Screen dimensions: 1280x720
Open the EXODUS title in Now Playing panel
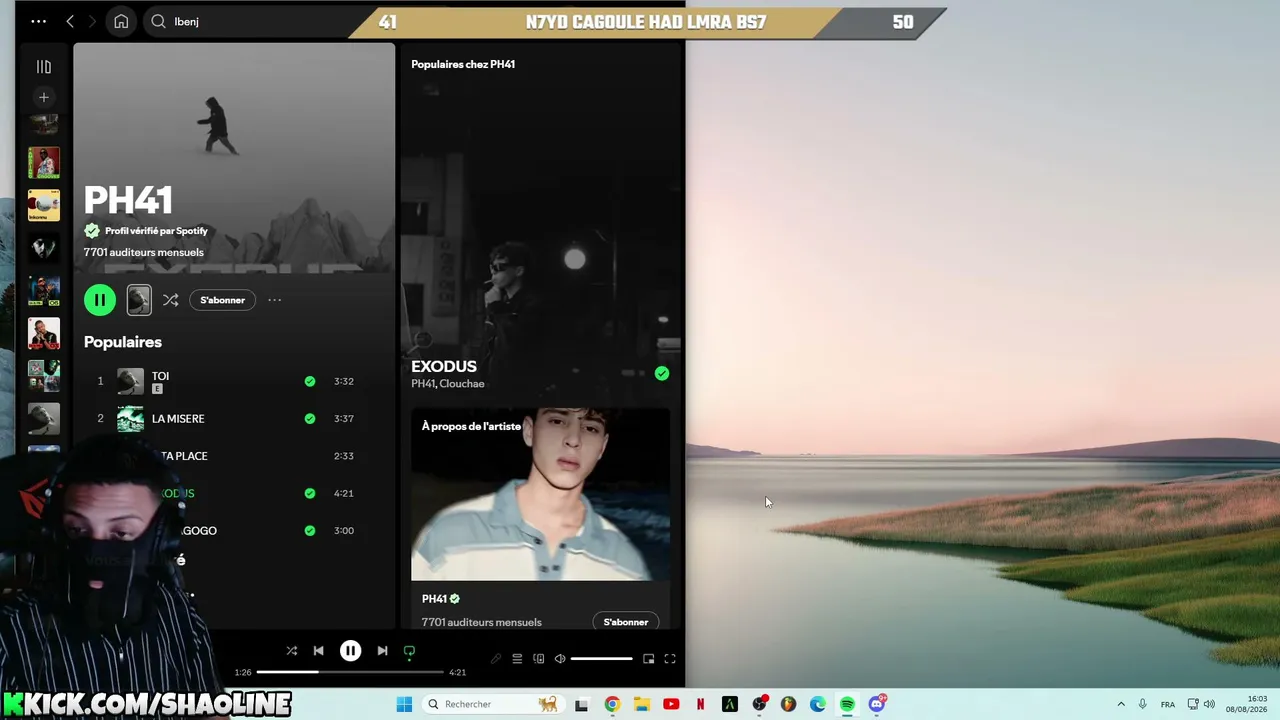click(x=444, y=366)
